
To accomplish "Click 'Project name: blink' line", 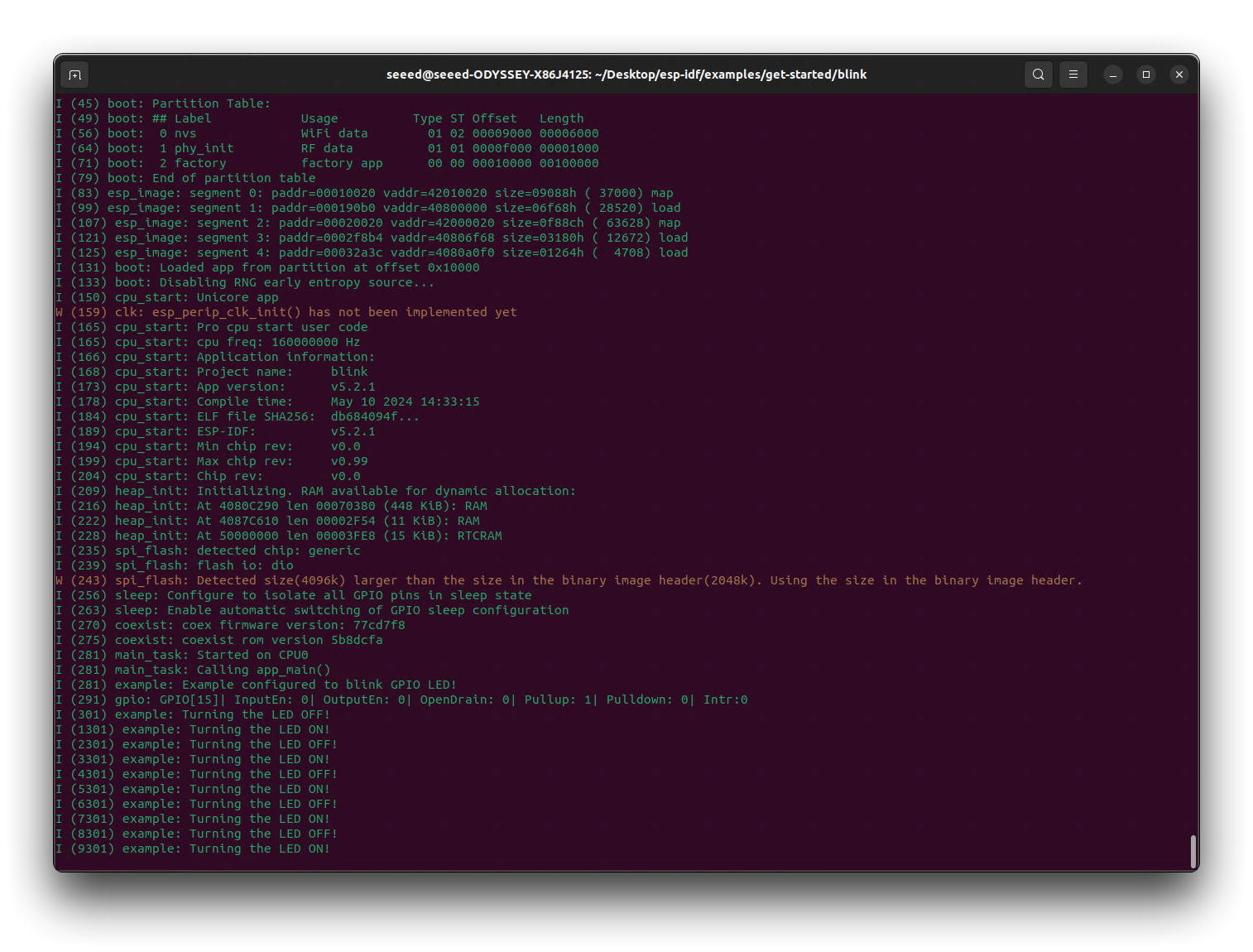I will (x=212, y=372).
